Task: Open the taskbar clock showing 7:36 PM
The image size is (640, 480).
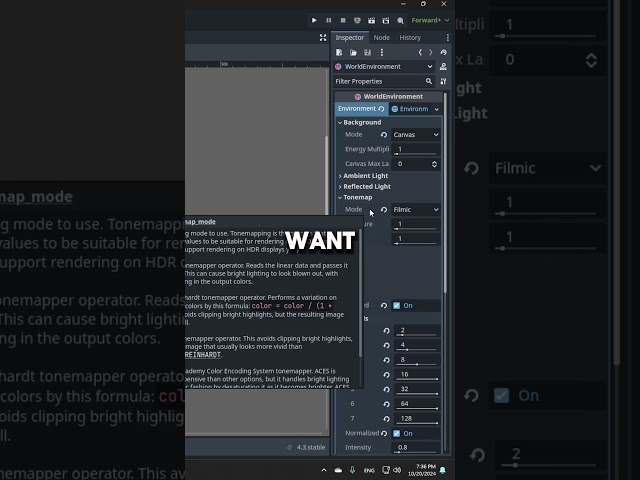Action: point(422,470)
